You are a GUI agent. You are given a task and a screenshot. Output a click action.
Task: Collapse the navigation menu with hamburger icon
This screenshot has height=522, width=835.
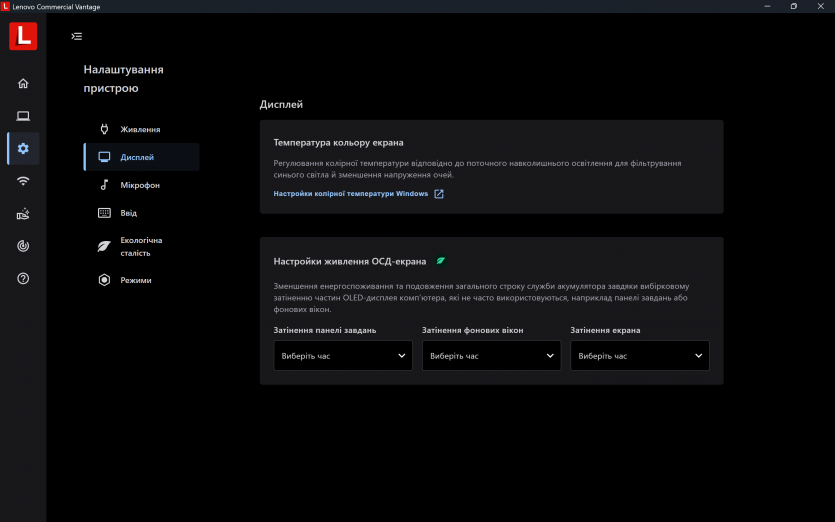tap(77, 36)
